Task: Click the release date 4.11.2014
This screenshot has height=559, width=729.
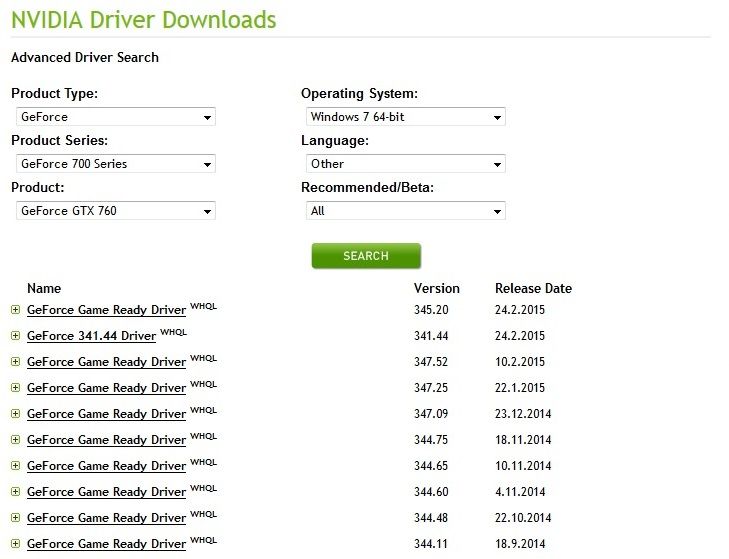Action: (x=520, y=492)
